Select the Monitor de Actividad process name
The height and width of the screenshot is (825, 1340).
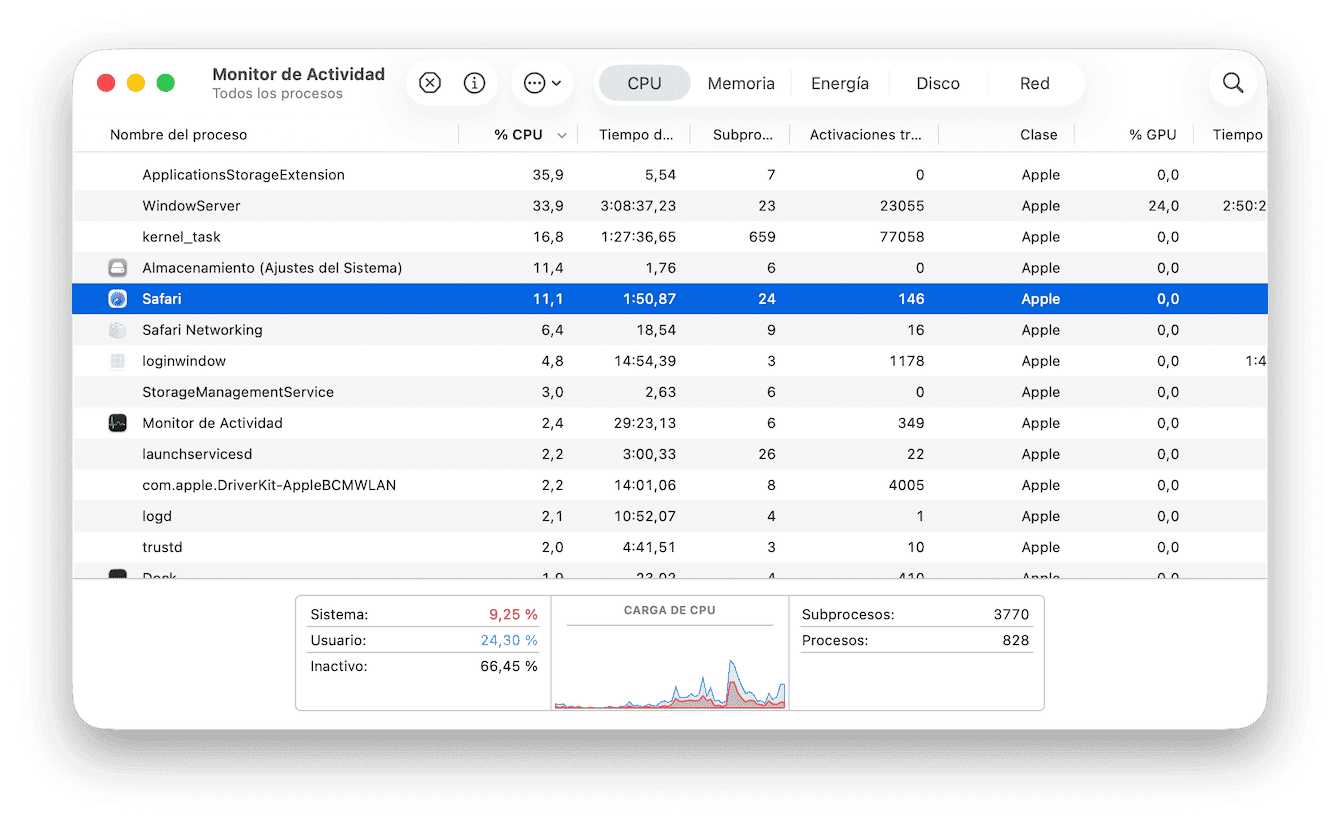(212, 423)
